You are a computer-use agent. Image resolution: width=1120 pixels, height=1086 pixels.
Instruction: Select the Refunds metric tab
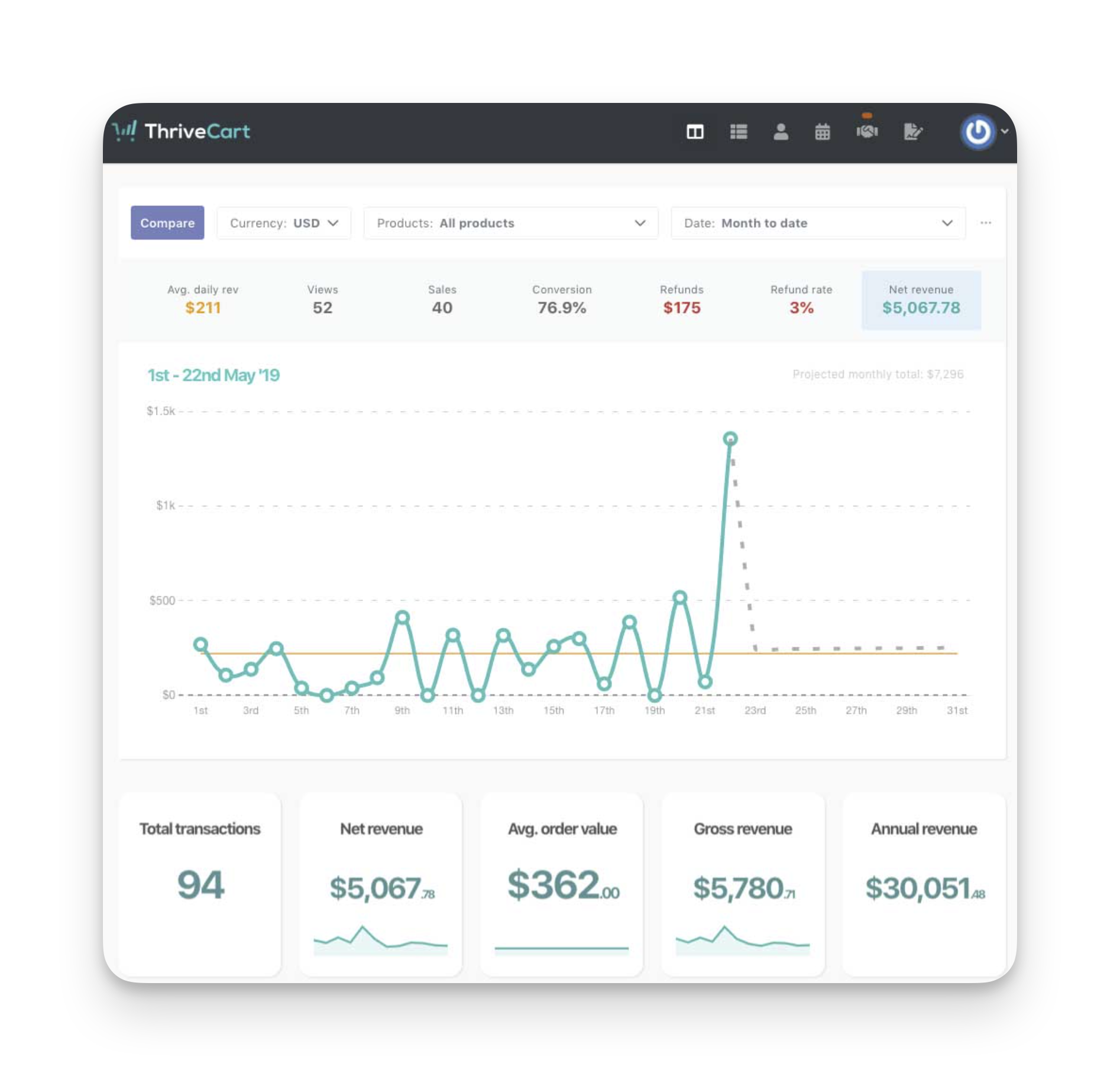point(681,300)
